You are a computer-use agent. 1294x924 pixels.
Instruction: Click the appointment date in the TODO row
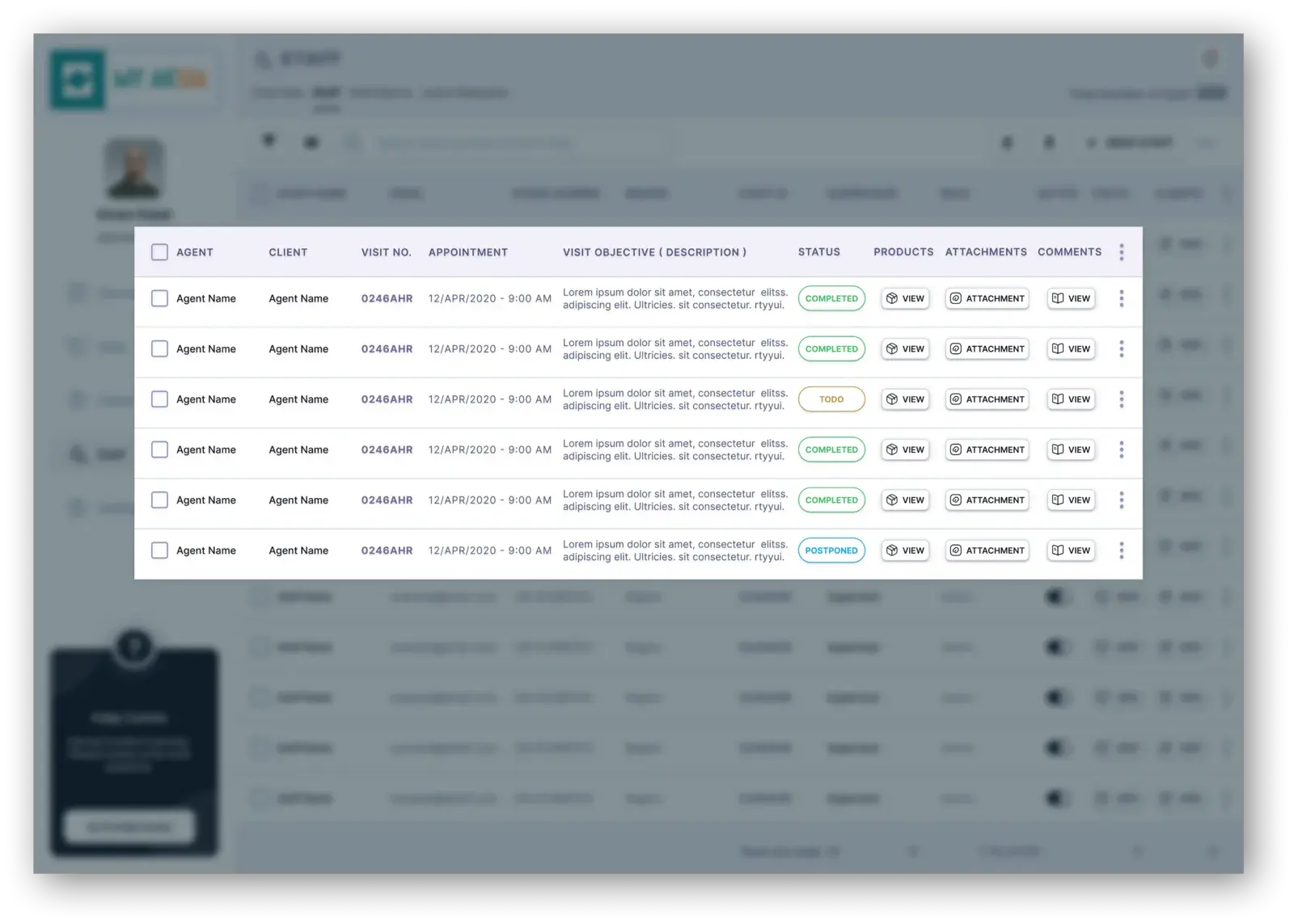(x=490, y=399)
